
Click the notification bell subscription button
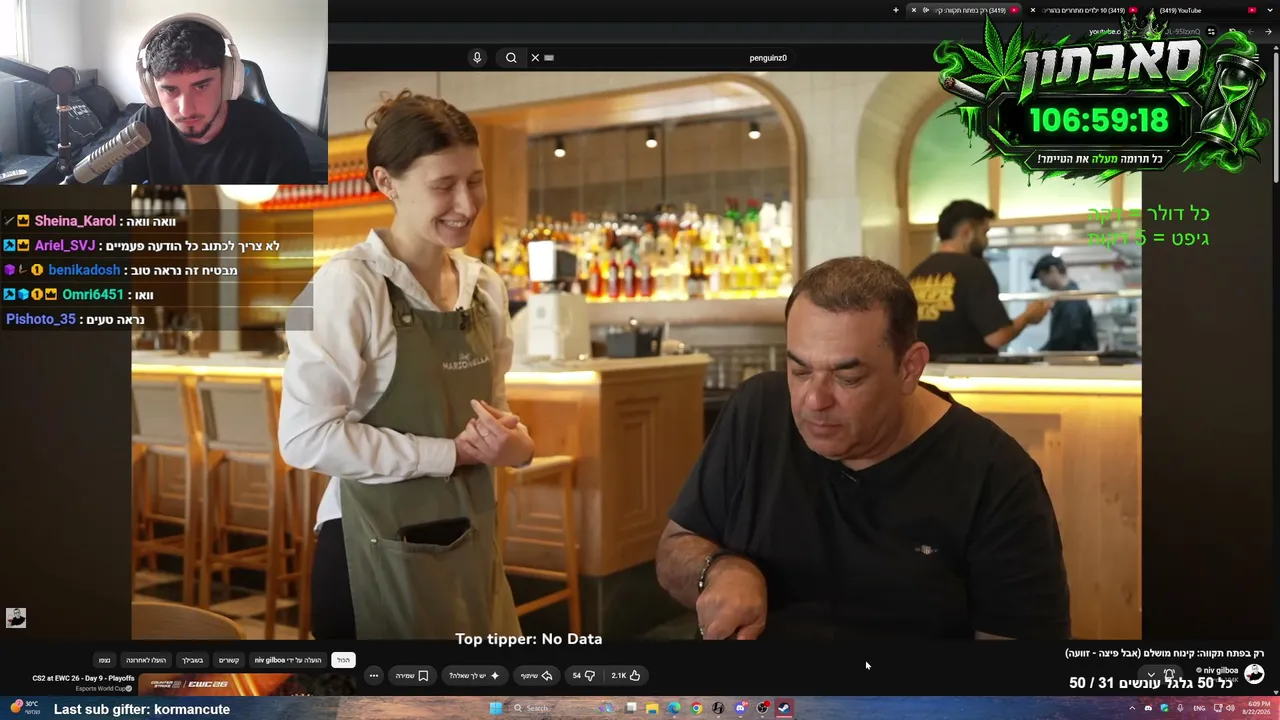pyautogui.click(x=1169, y=674)
